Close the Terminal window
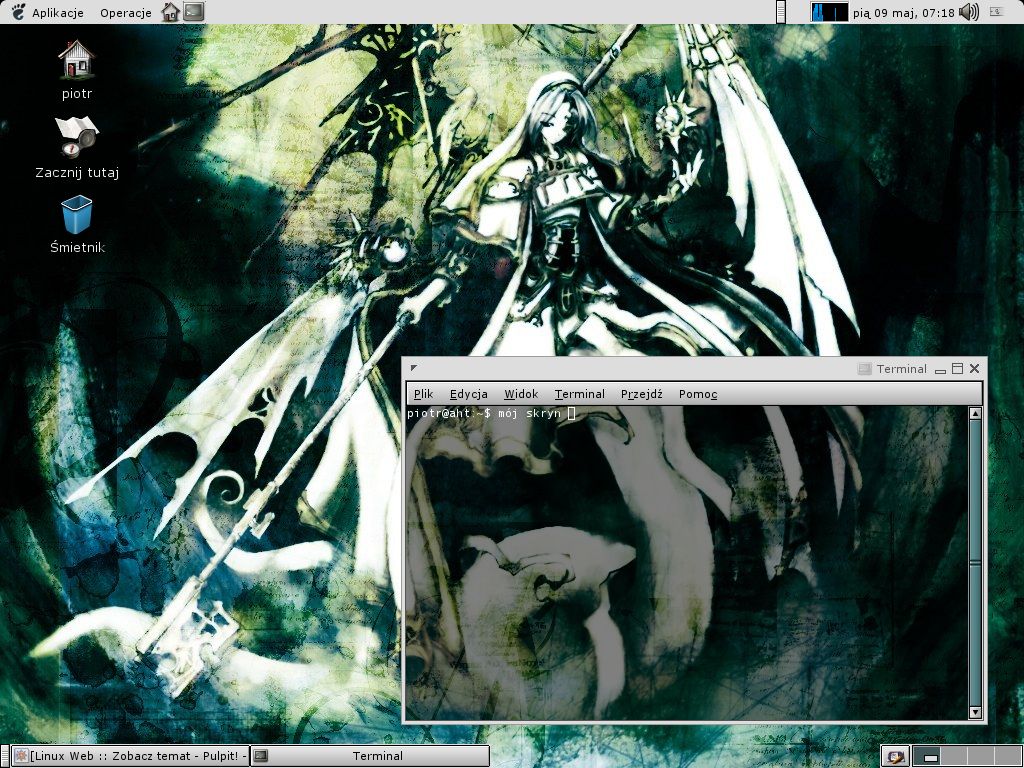This screenshot has width=1024, height=768. pyautogui.click(x=974, y=369)
